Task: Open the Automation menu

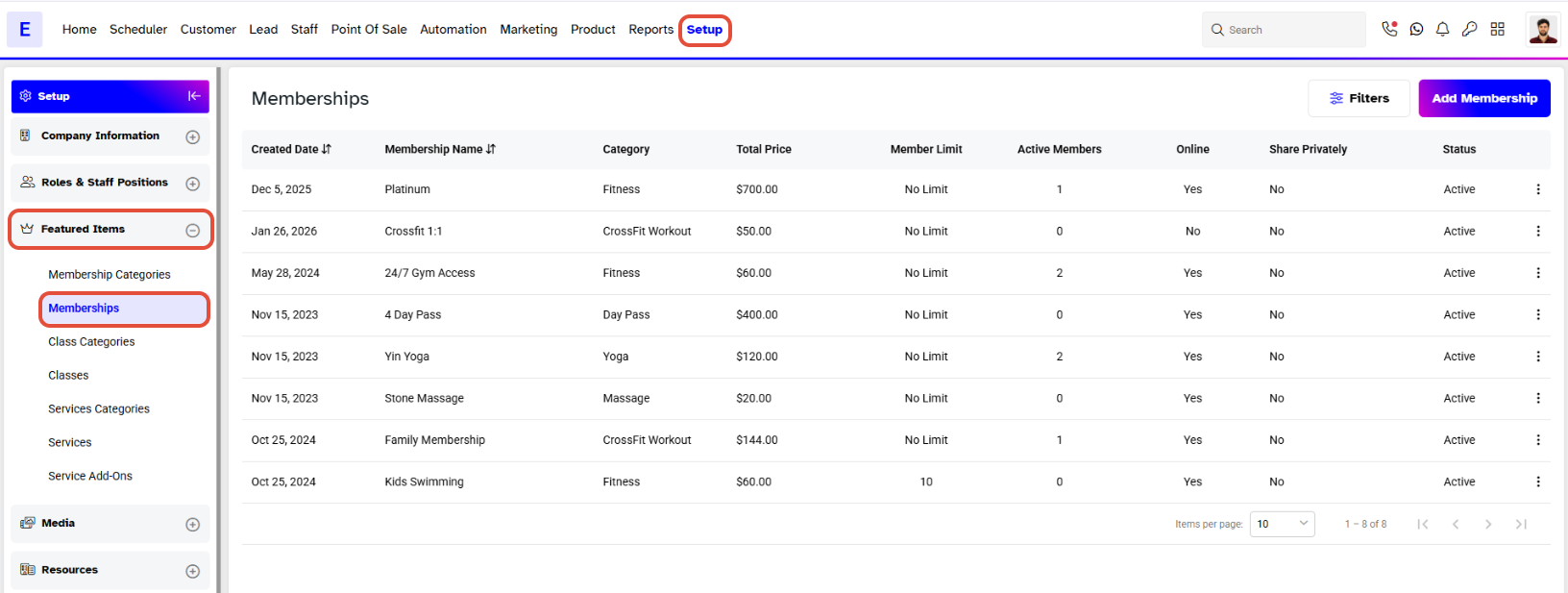Action: (453, 30)
